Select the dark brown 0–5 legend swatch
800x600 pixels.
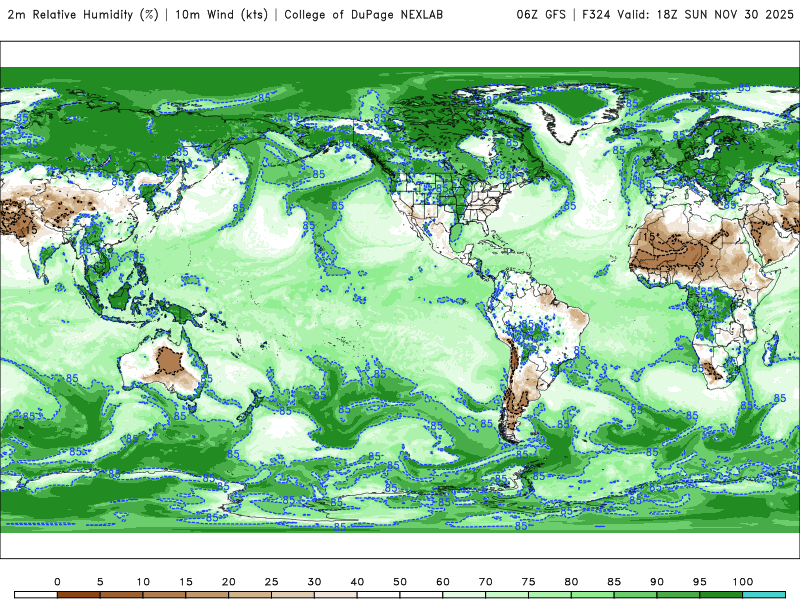(x=79, y=595)
